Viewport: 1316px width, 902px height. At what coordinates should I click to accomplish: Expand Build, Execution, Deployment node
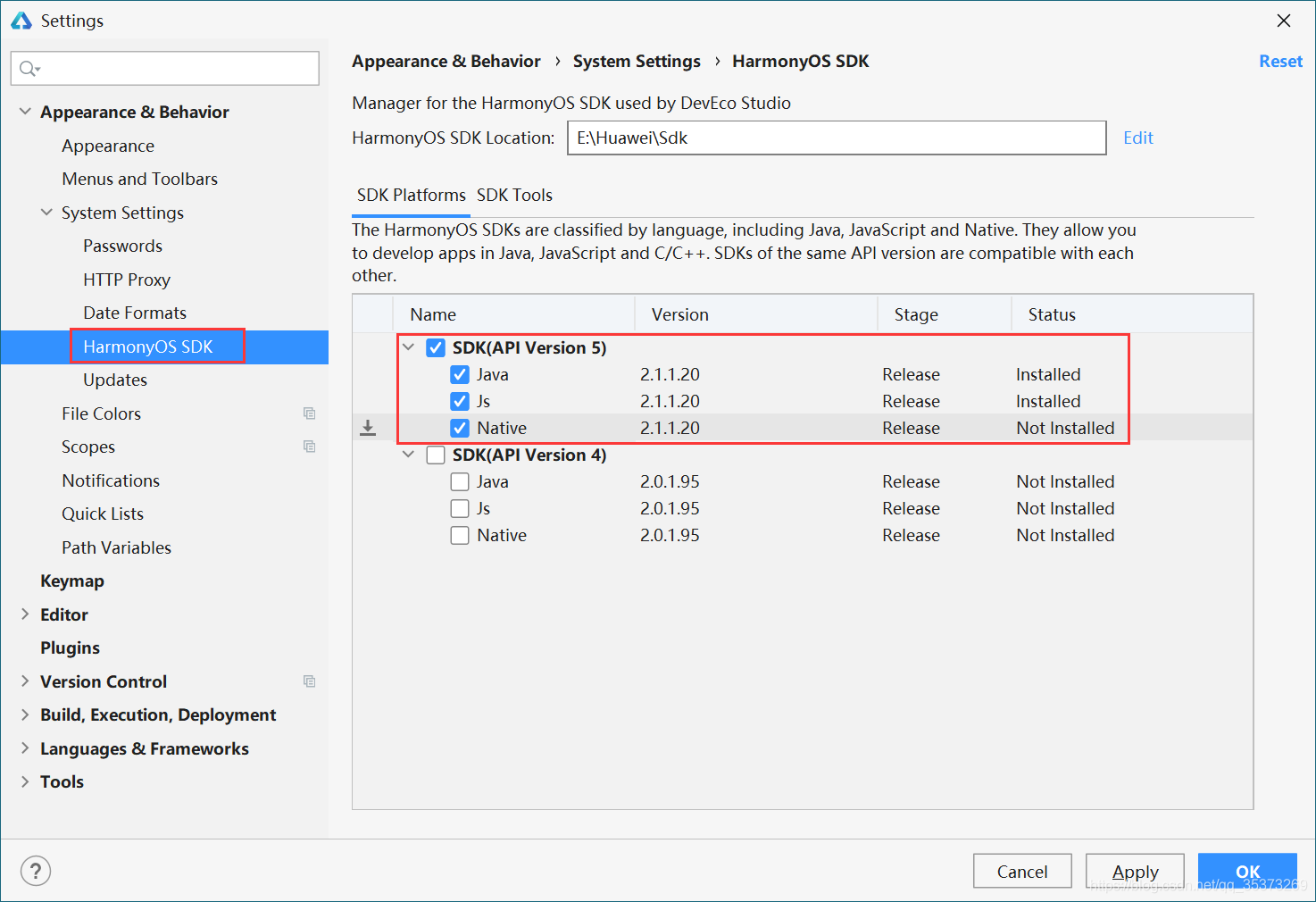[x=25, y=714]
